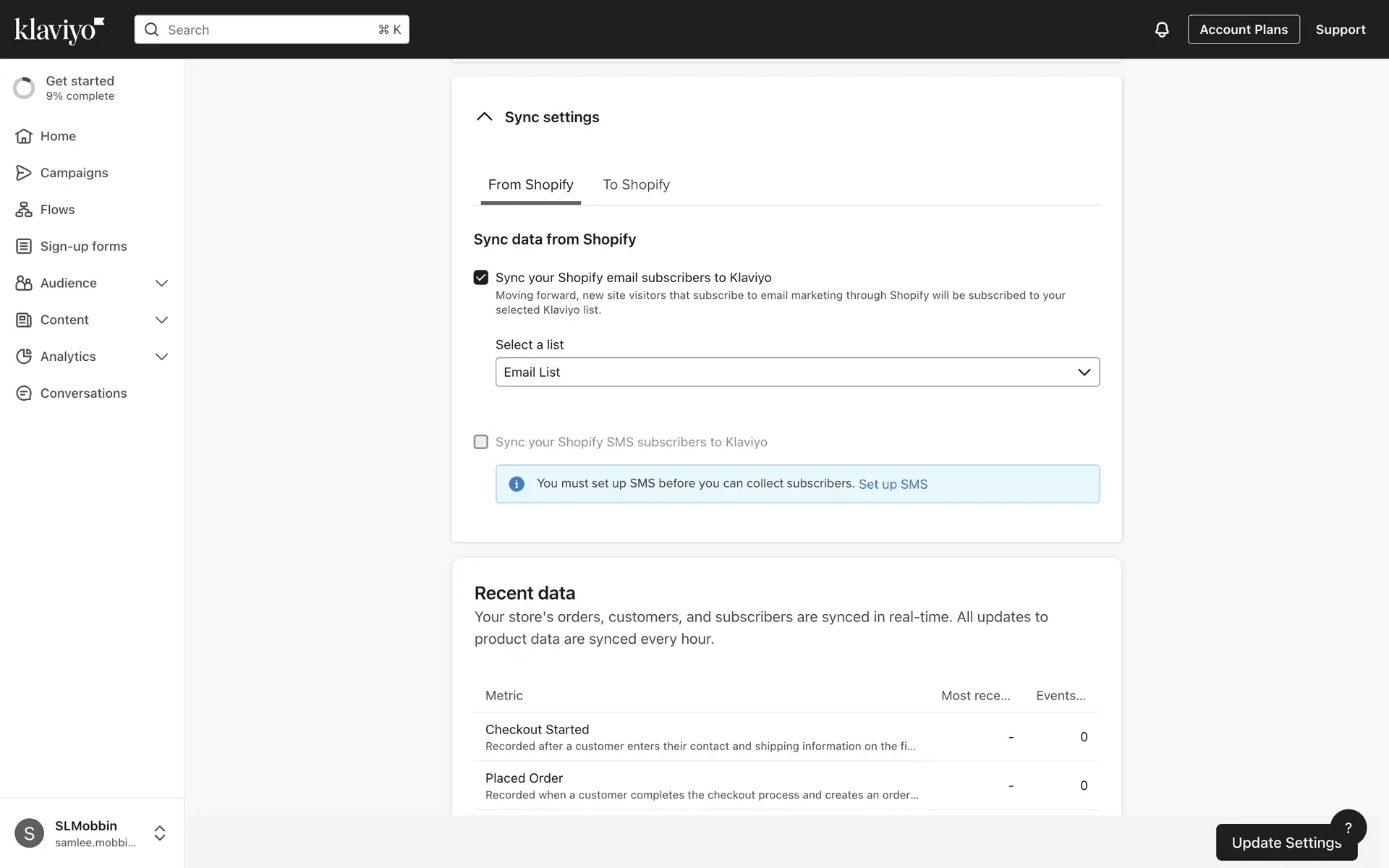
Task: Open the Email List dropdown
Action: (797, 372)
